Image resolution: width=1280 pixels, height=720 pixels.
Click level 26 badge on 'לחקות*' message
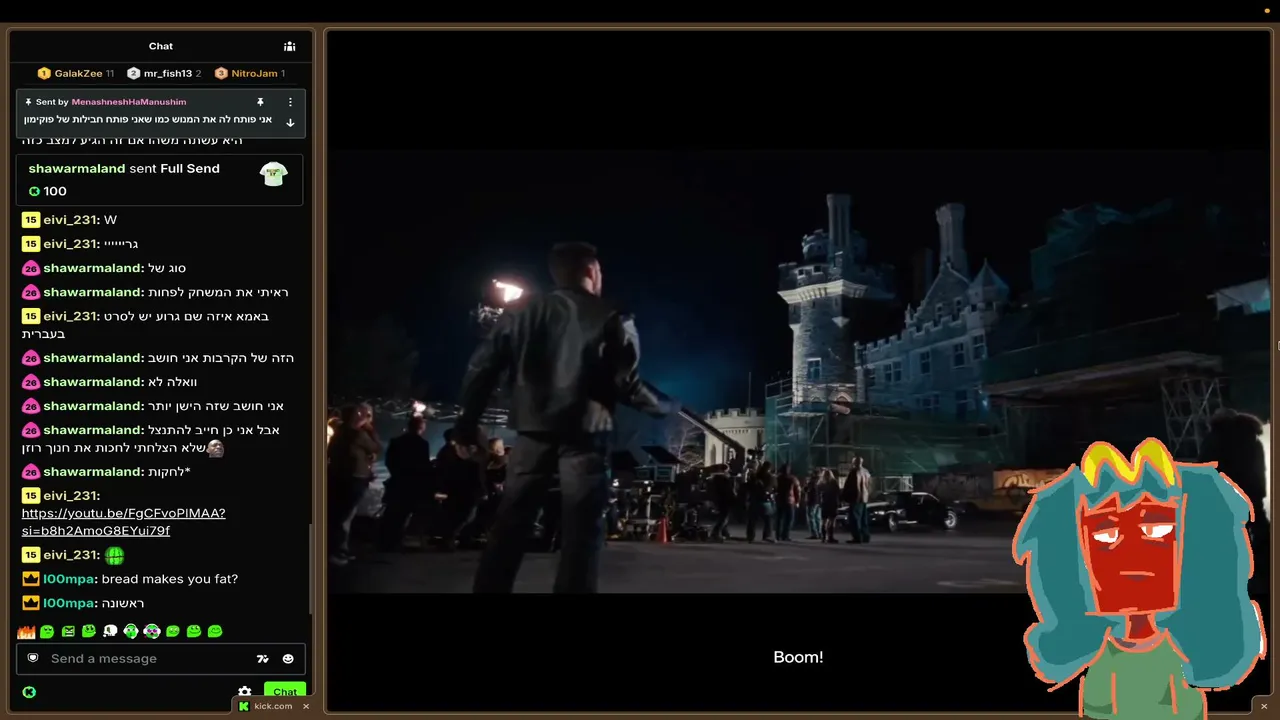pos(30,472)
